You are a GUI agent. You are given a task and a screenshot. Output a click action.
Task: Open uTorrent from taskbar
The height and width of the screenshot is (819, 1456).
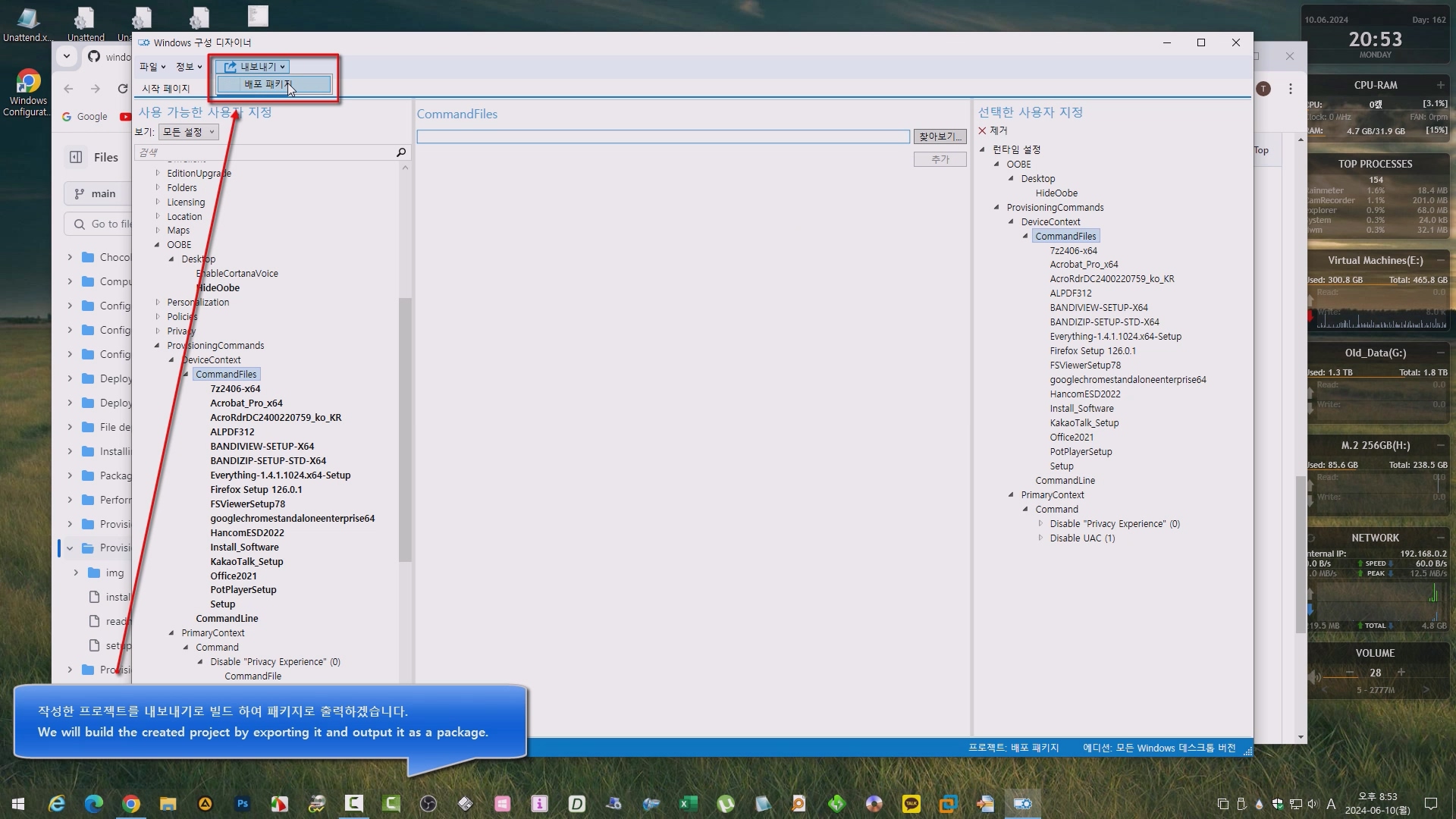(x=726, y=804)
